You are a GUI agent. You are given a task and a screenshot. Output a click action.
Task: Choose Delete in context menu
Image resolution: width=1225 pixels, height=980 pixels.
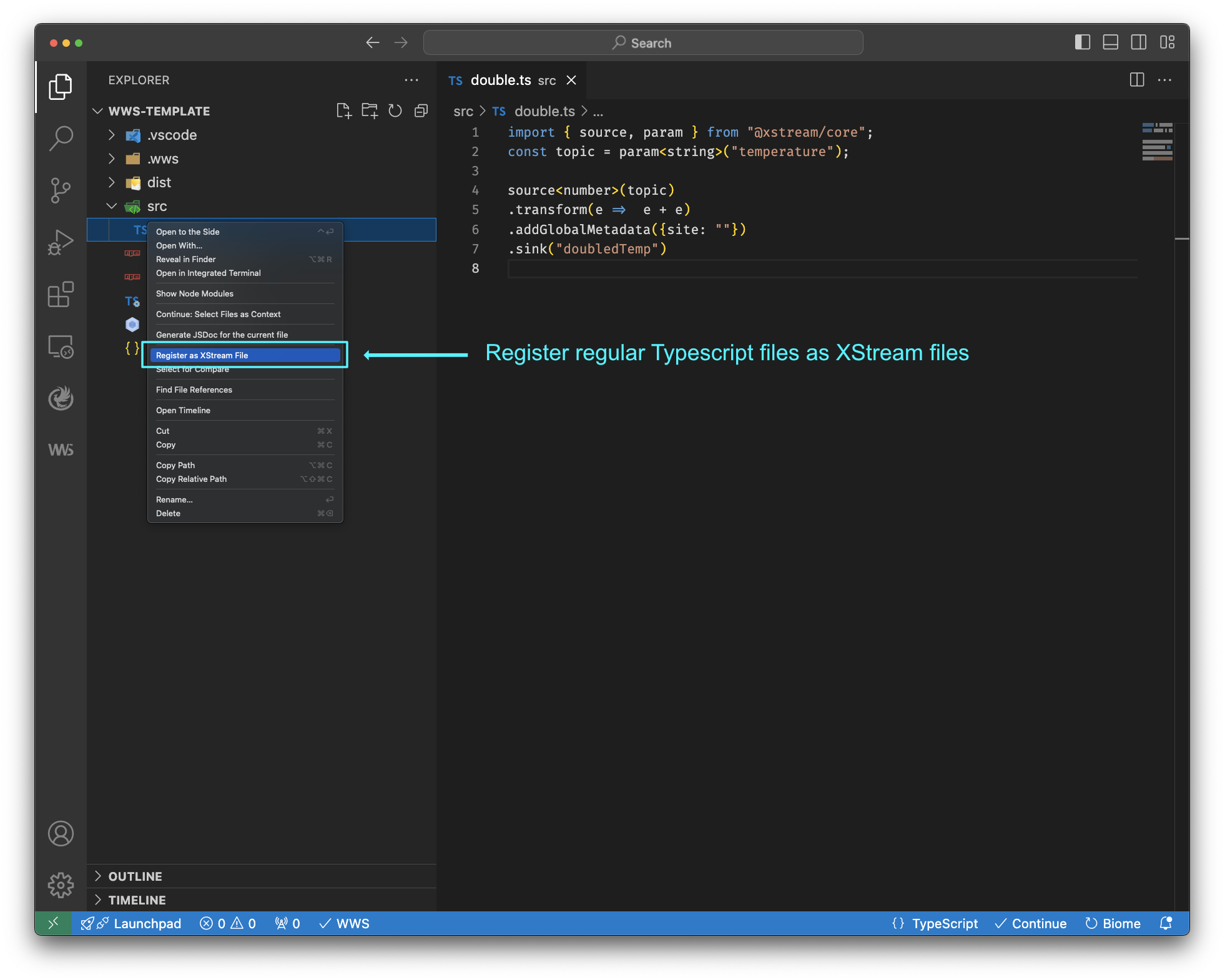coord(245,513)
